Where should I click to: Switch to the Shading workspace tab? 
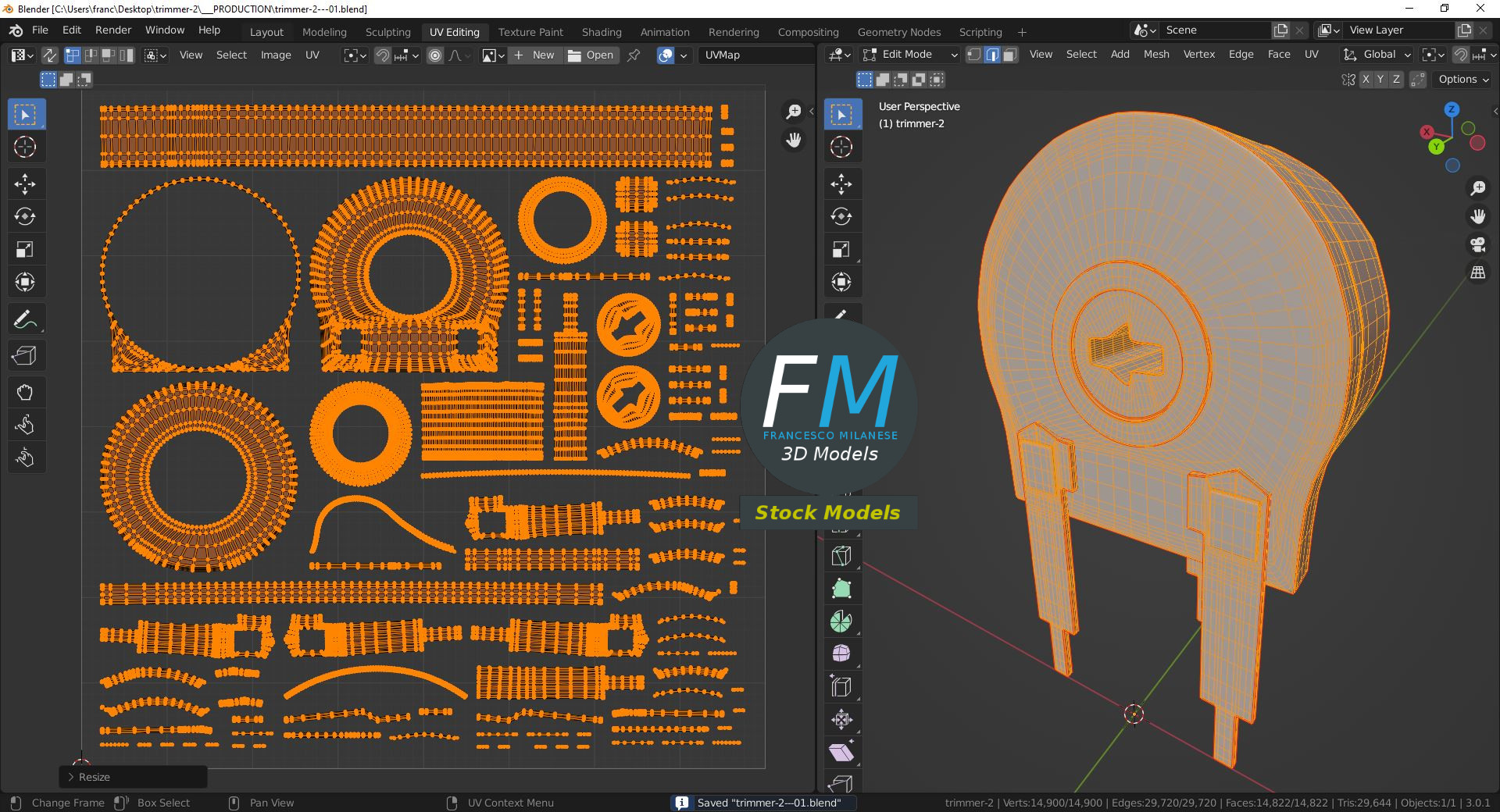pyautogui.click(x=601, y=32)
